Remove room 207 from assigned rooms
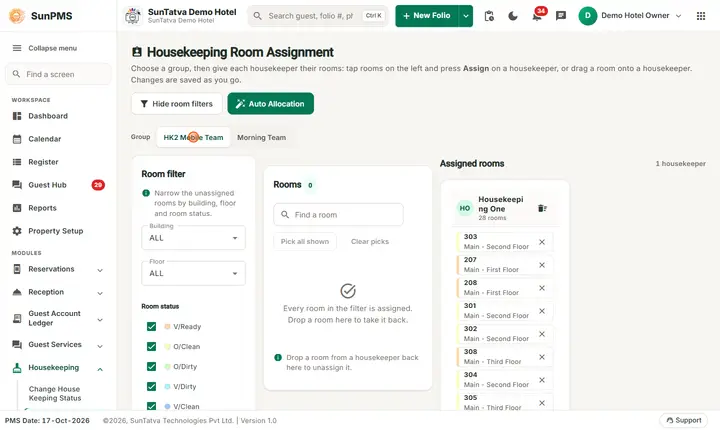The width and height of the screenshot is (720, 430). (x=542, y=265)
